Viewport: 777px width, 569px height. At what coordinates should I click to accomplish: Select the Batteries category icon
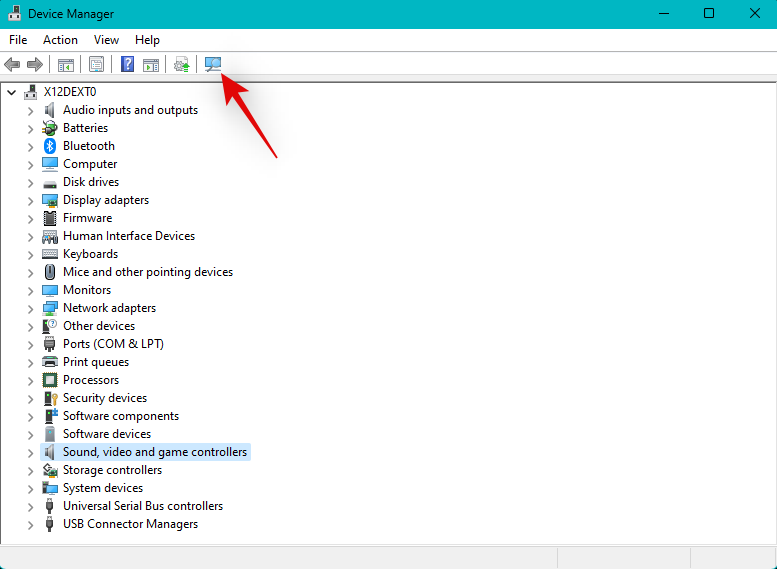point(50,128)
